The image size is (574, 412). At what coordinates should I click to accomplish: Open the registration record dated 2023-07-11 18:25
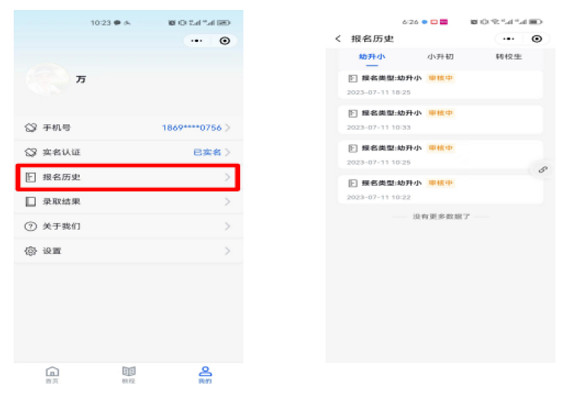coord(440,85)
